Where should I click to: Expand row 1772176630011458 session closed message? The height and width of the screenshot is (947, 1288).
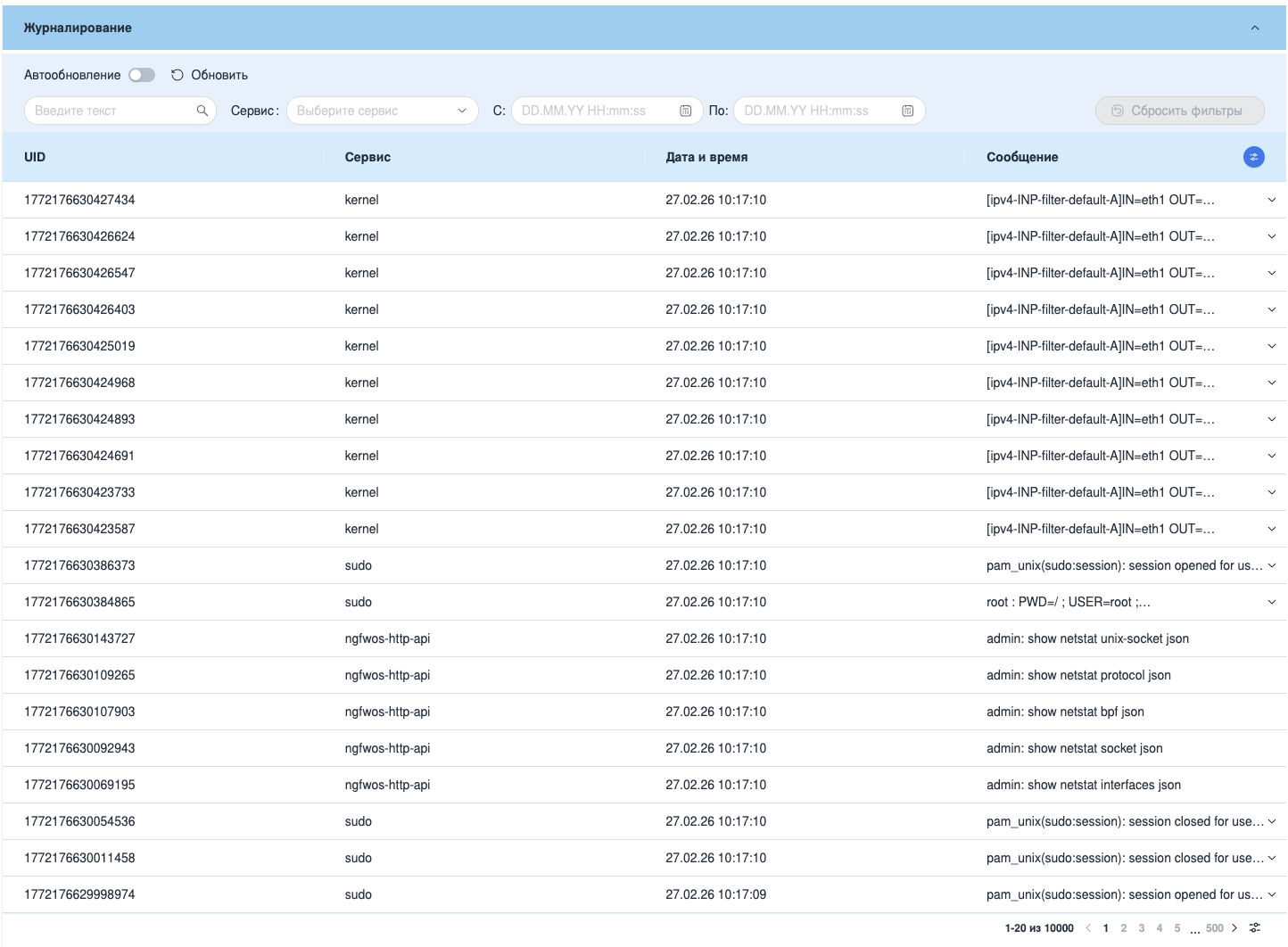[x=1272, y=858]
